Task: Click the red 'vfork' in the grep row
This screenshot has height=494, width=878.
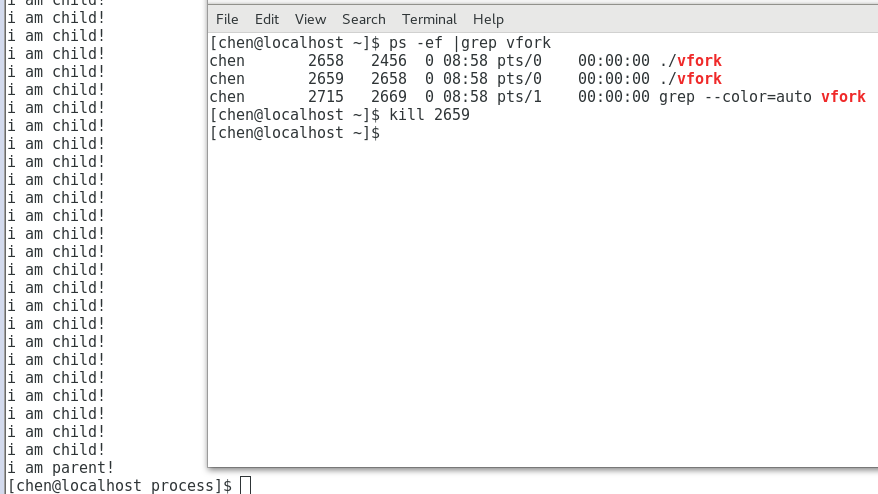Action: point(843,97)
